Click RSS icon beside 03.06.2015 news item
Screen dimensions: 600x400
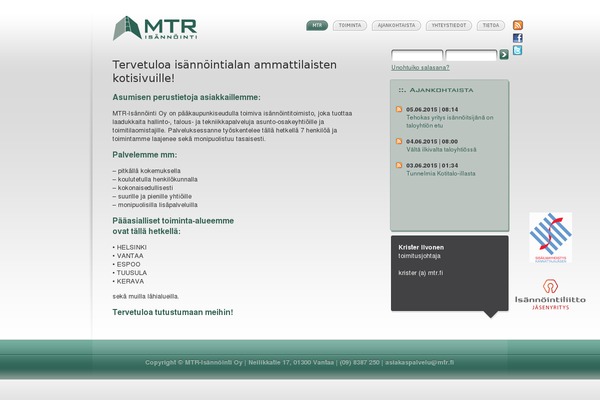tap(399, 165)
